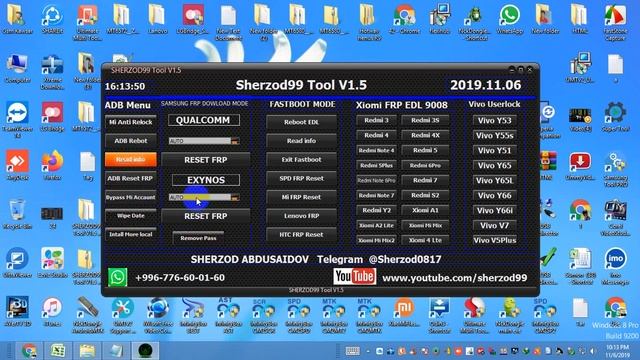The image size is (640, 360).
Task: Click RESET FRP button below QUALCOMM
Action: click(x=206, y=160)
